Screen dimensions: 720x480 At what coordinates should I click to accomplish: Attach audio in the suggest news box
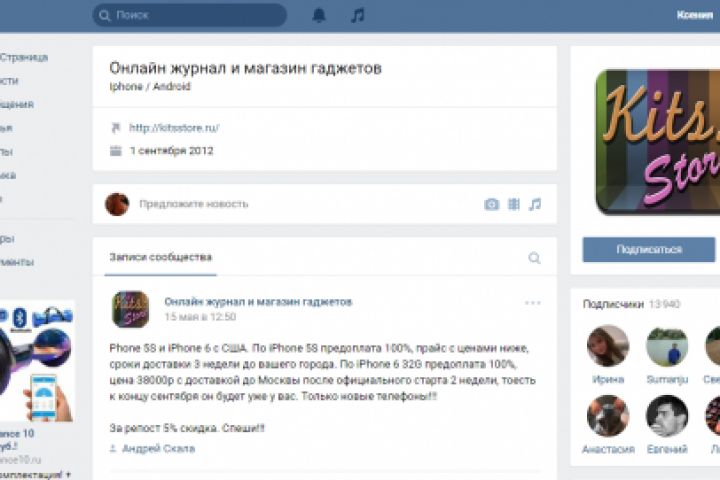coord(535,204)
